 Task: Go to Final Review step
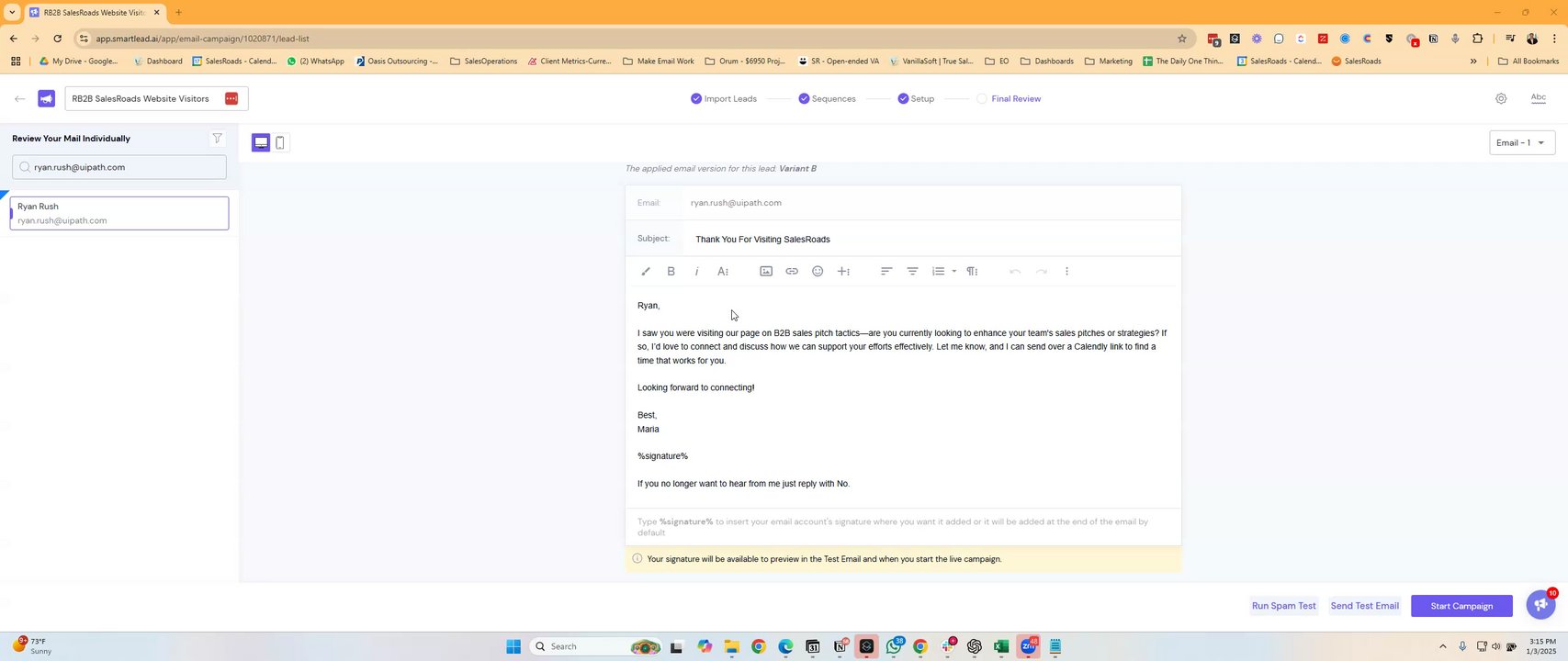click(1009, 98)
